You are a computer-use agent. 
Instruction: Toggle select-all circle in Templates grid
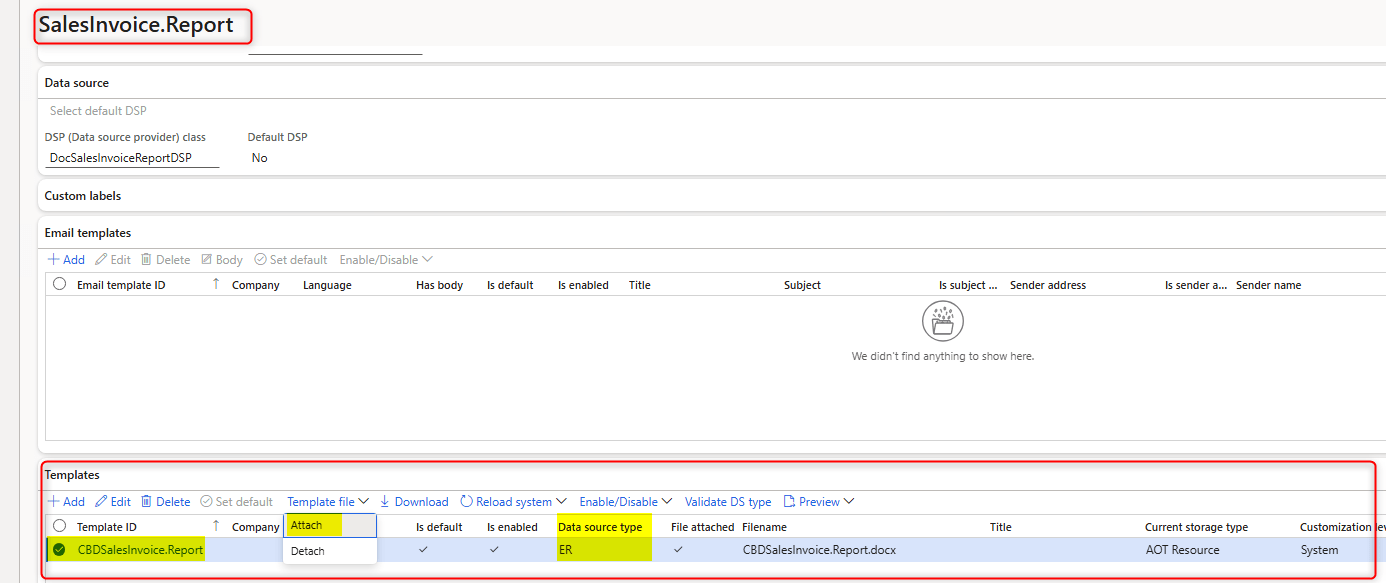click(60, 527)
